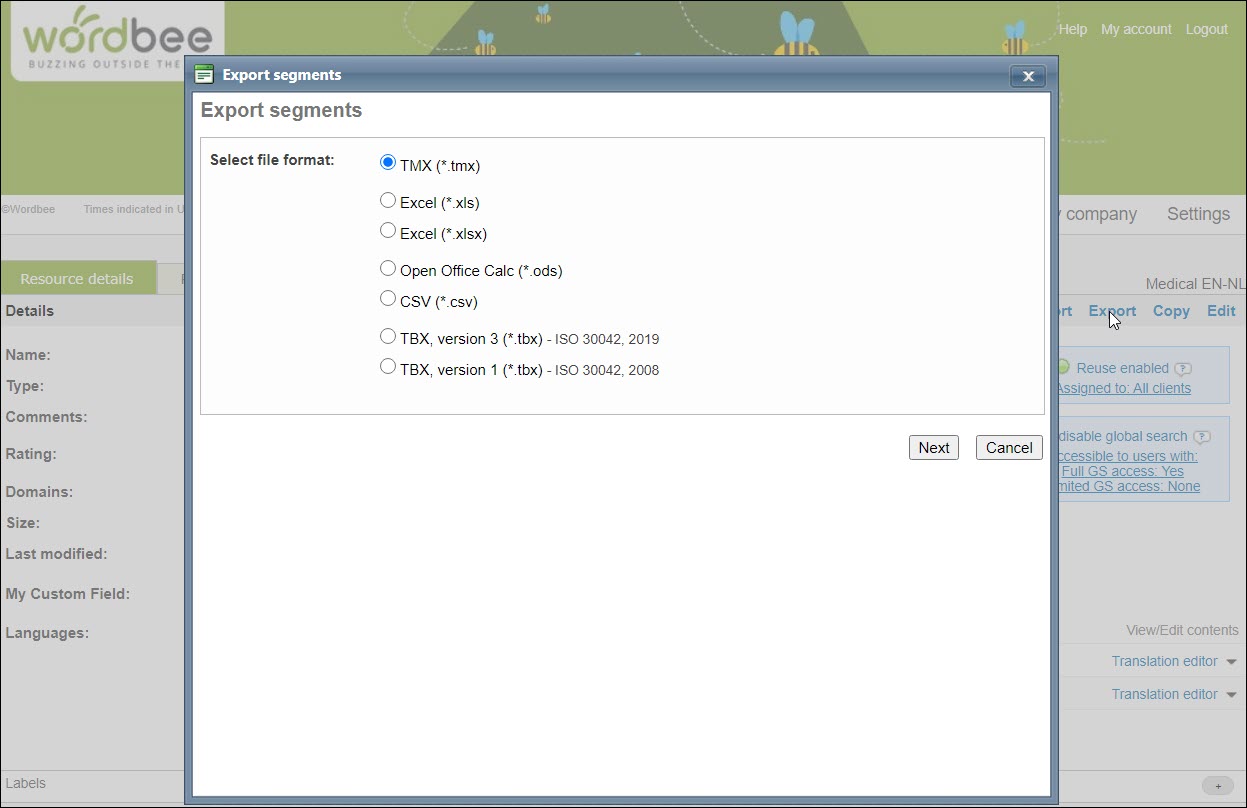Select TBX version 1 ISO 30042, 2008
Image resolution: width=1247 pixels, height=808 pixels.
(388, 368)
